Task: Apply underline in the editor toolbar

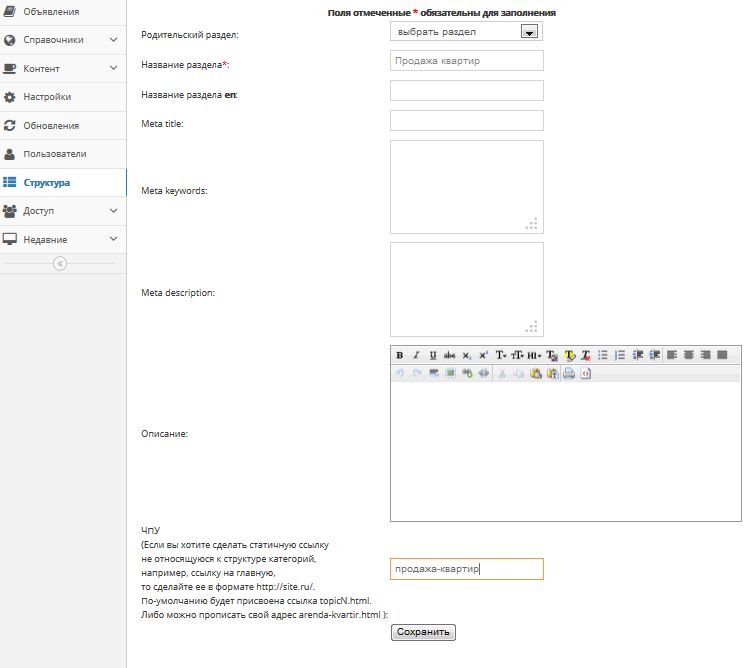Action: tap(433, 355)
